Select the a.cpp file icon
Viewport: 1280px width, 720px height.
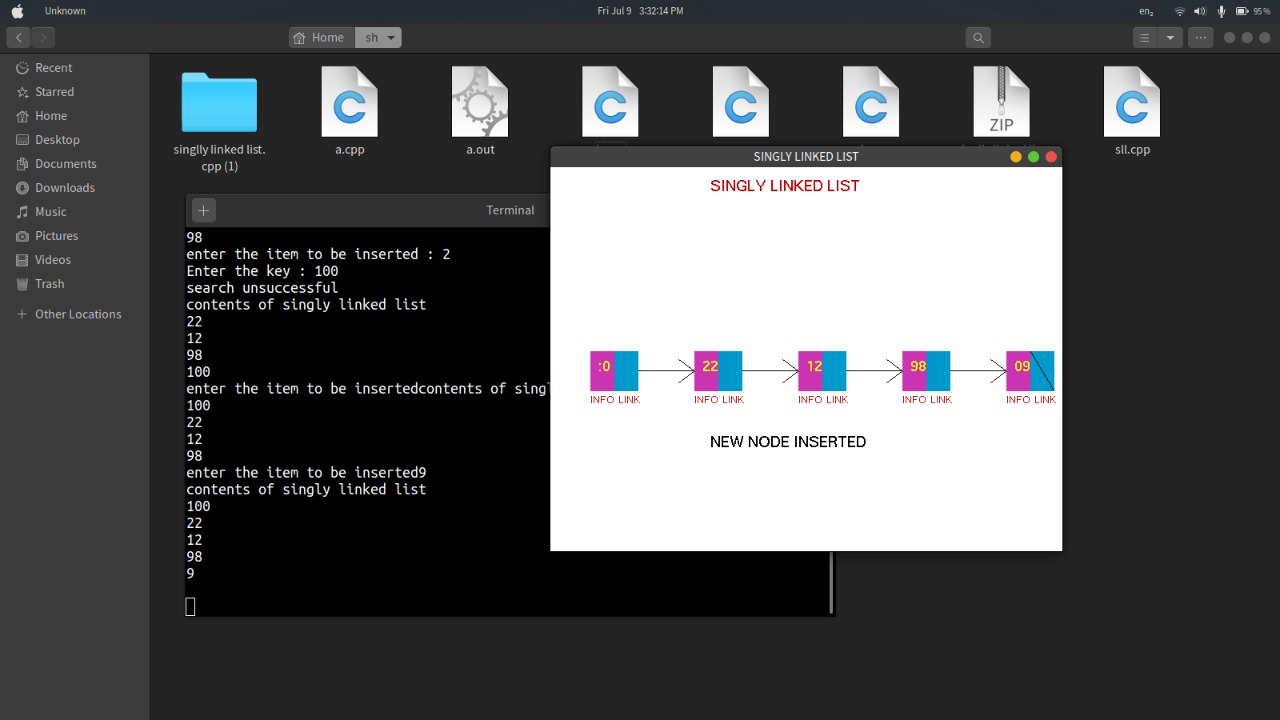[350, 102]
